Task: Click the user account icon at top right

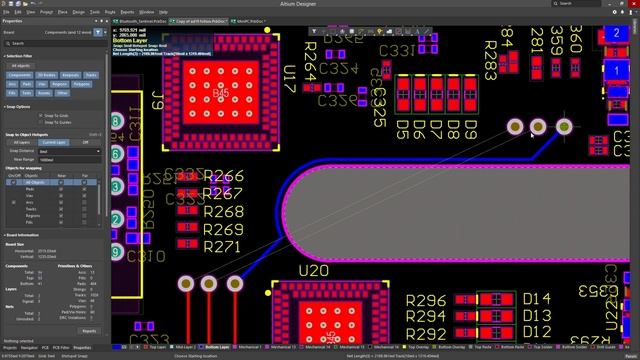Action: pyautogui.click(x=632, y=12)
